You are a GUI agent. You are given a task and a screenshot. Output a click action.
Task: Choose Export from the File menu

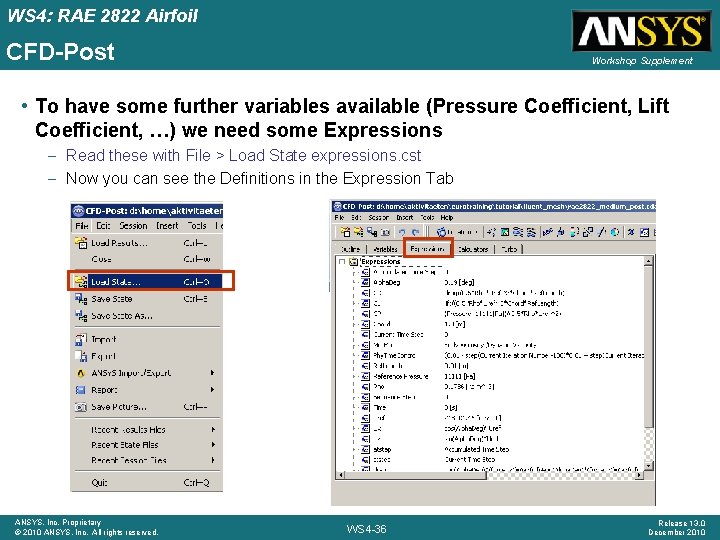coord(146,356)
